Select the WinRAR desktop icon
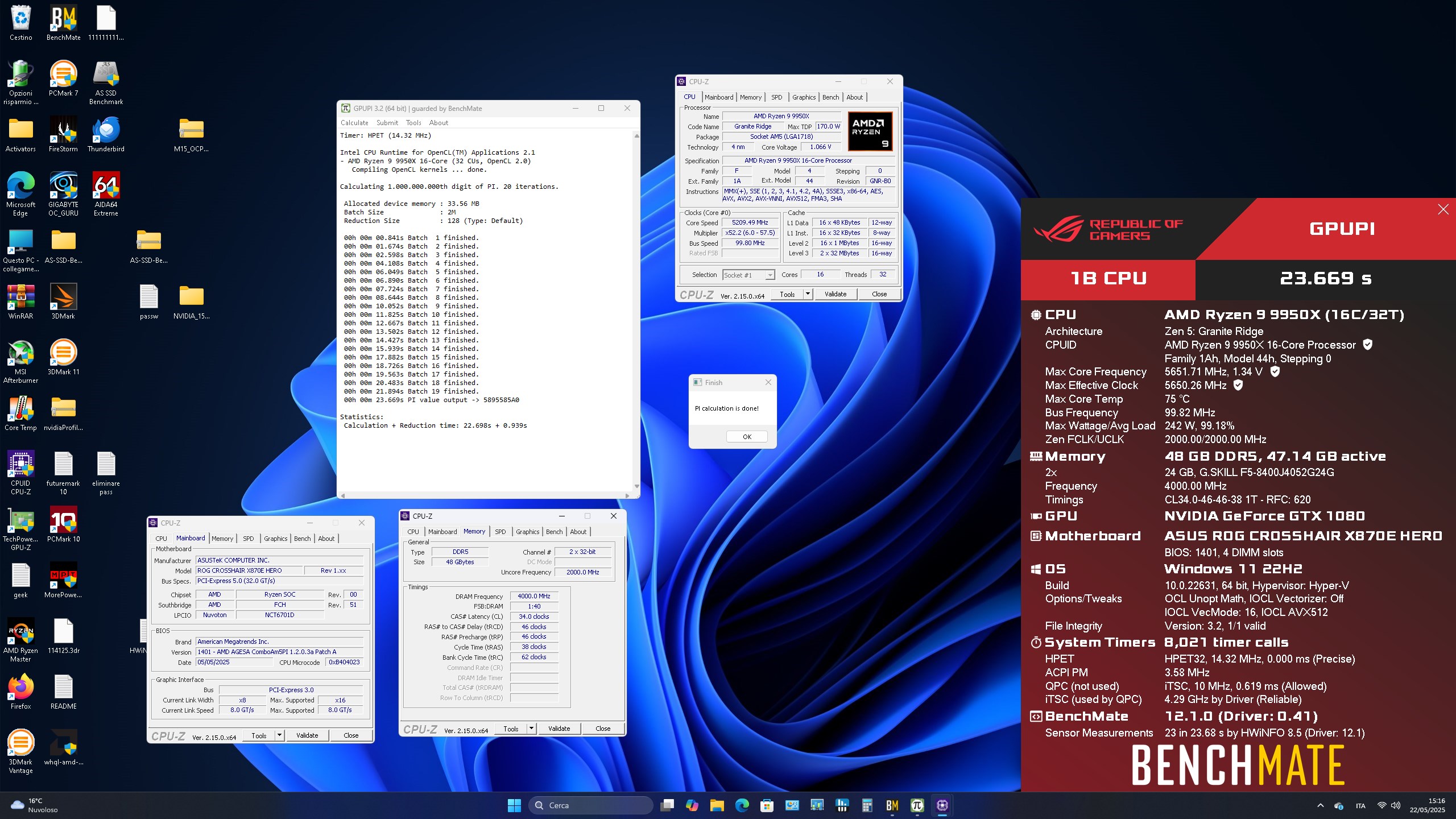This screenshot has height=819, width=1456. tap(20, 301)
